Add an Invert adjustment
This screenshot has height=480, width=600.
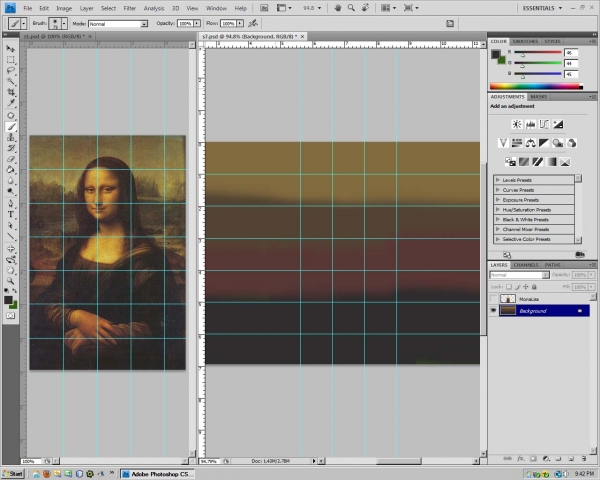pyautogui.click(x=510, y=162)
